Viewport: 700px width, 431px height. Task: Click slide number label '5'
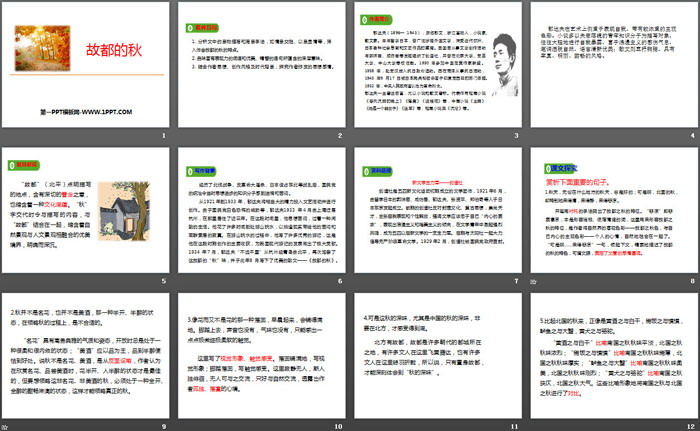coord(164,281)
